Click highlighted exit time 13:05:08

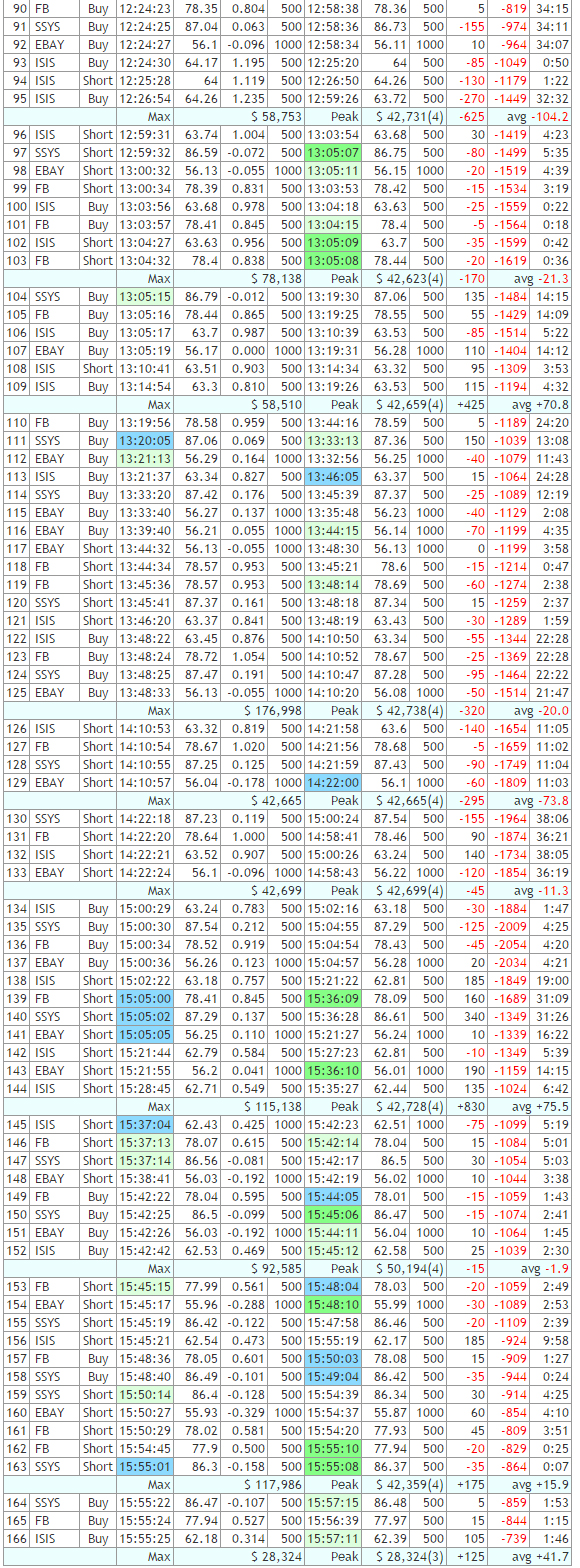pyautogui.click(x=332, y=260)
